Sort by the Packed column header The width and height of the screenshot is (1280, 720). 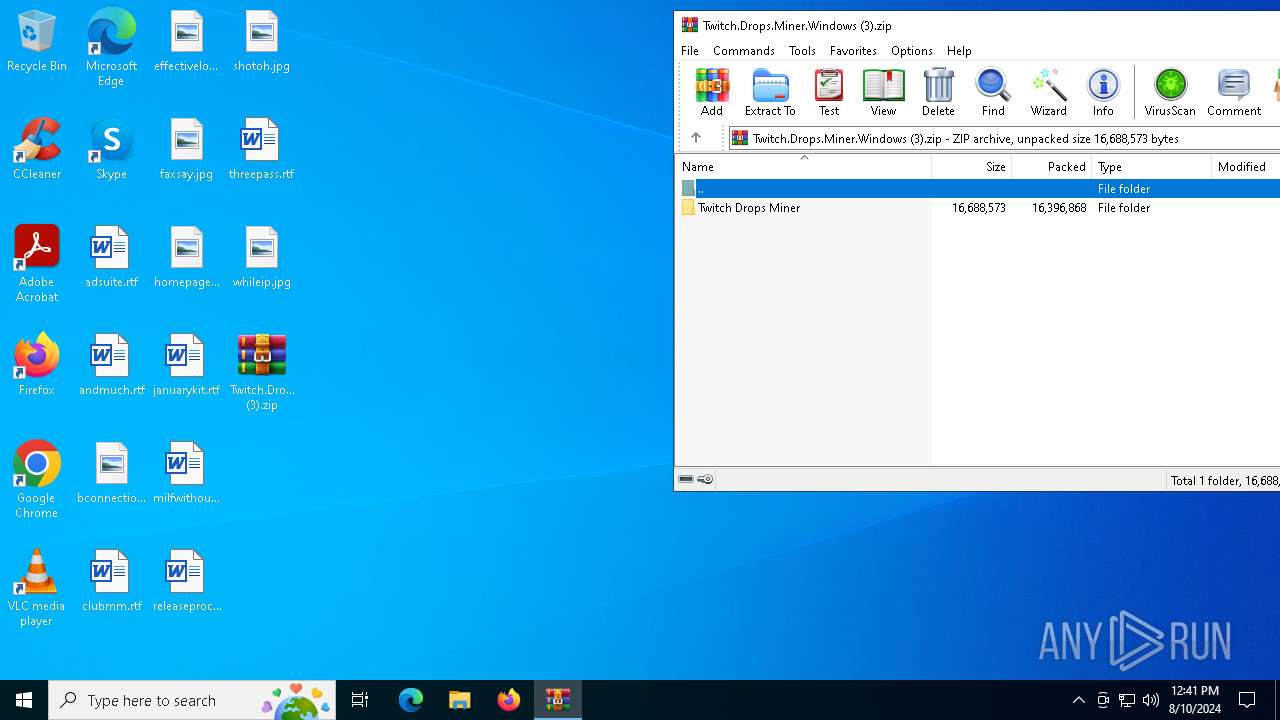click(1051, 167)
